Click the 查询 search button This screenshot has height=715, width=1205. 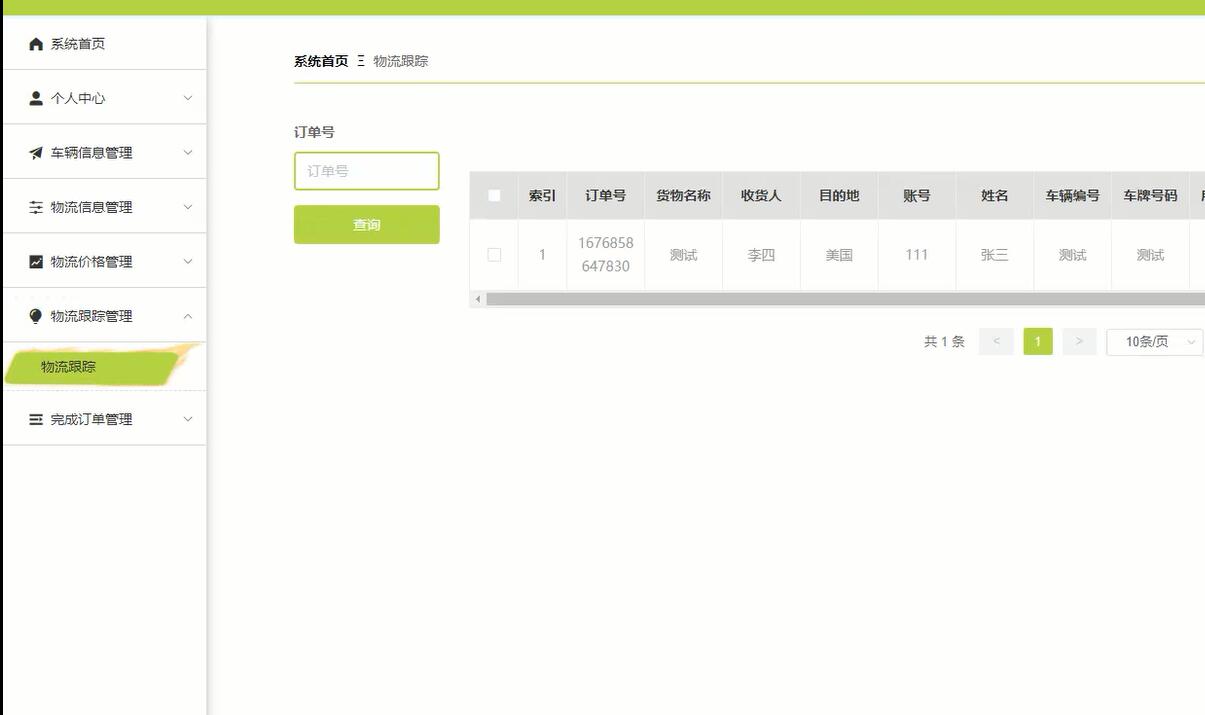pyautogui.click(x=366, y=225)
